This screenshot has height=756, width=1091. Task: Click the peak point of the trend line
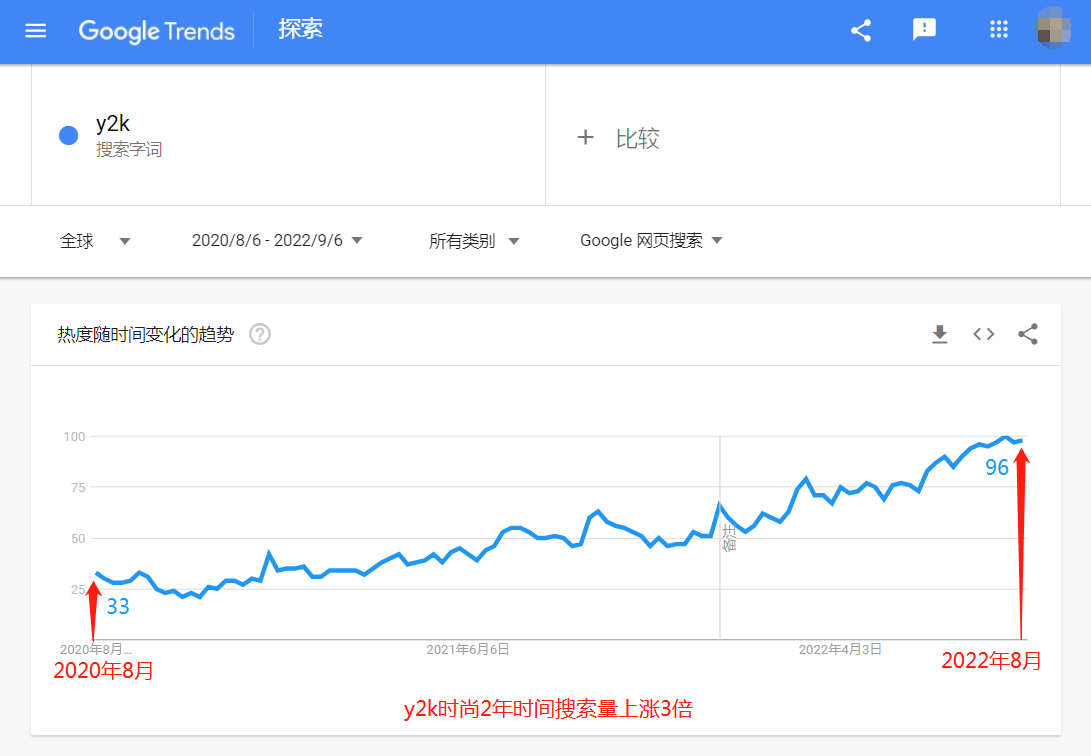click(1005, 438)
